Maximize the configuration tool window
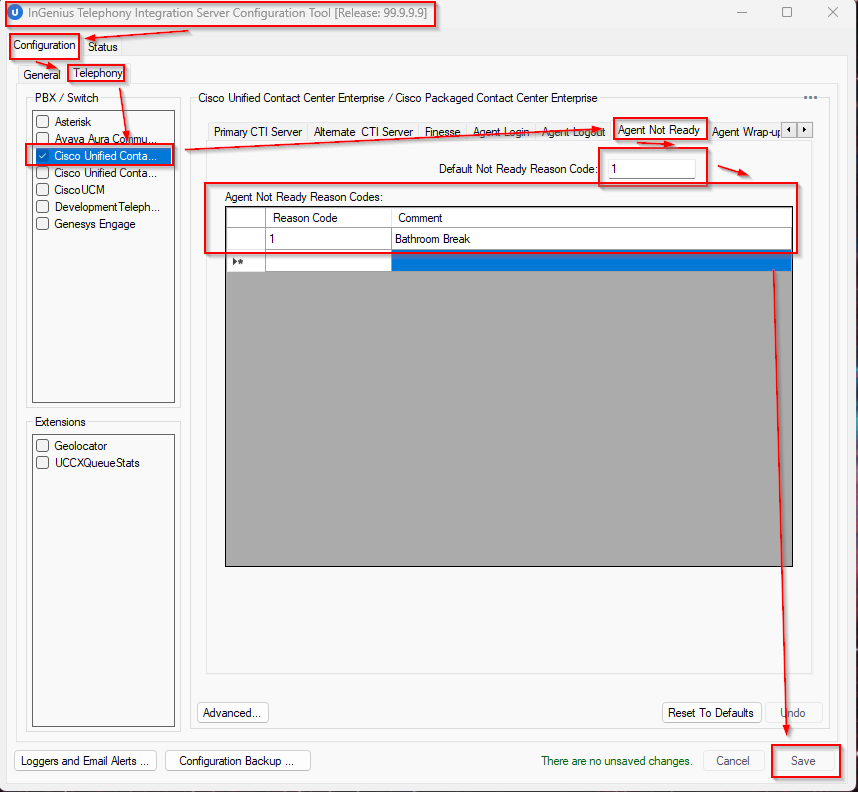858x792 pixels. click(x=787, y=13)
